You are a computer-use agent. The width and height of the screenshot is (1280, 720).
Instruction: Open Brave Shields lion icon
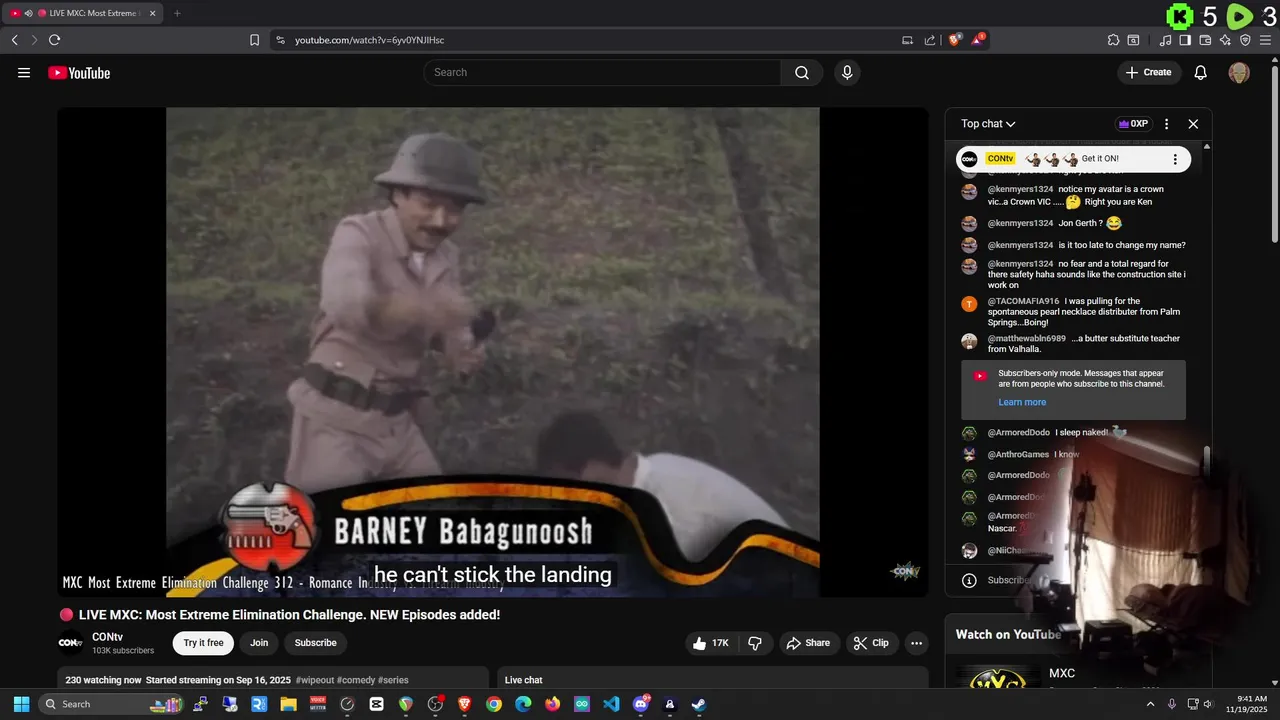coord(955,40)
